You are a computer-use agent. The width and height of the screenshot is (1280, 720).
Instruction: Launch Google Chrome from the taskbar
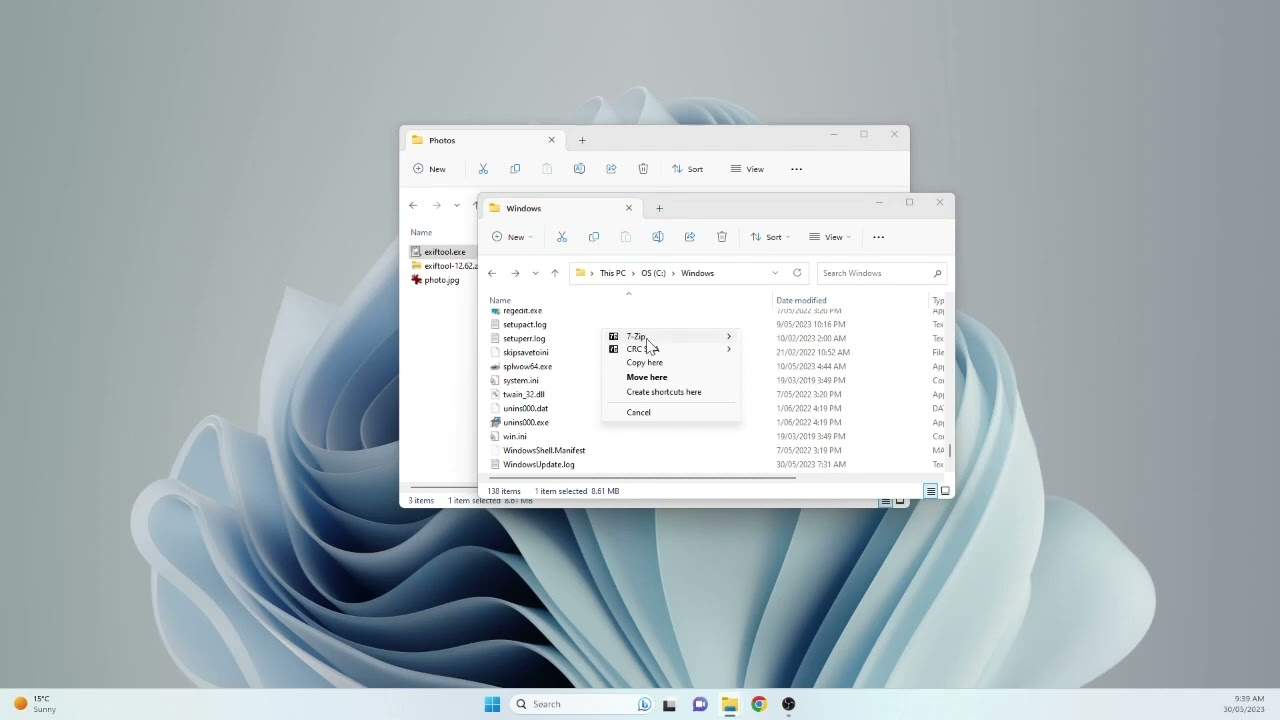point(759,704)
